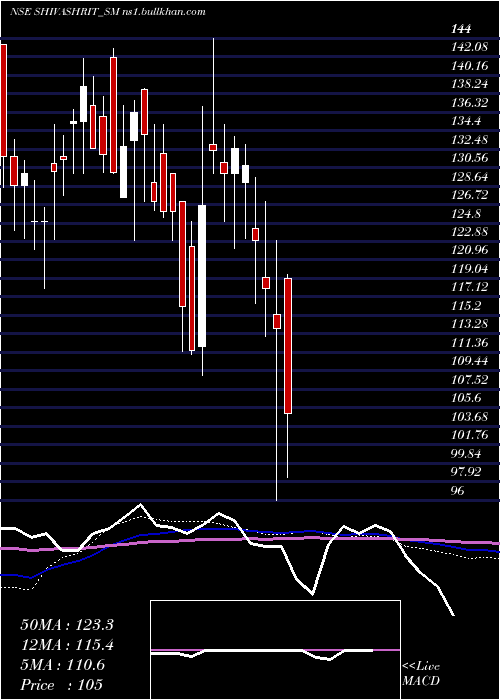The width and height of the screenshot is (500, 700).
Task: Click the 130.56 price axis label
Action: click(469, 158)
